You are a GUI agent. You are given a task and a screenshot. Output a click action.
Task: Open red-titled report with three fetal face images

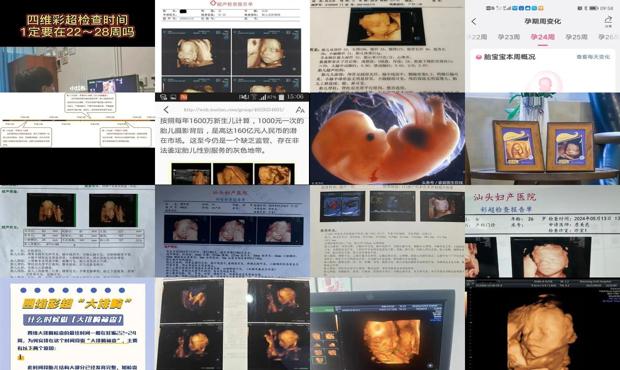point(232,231)
